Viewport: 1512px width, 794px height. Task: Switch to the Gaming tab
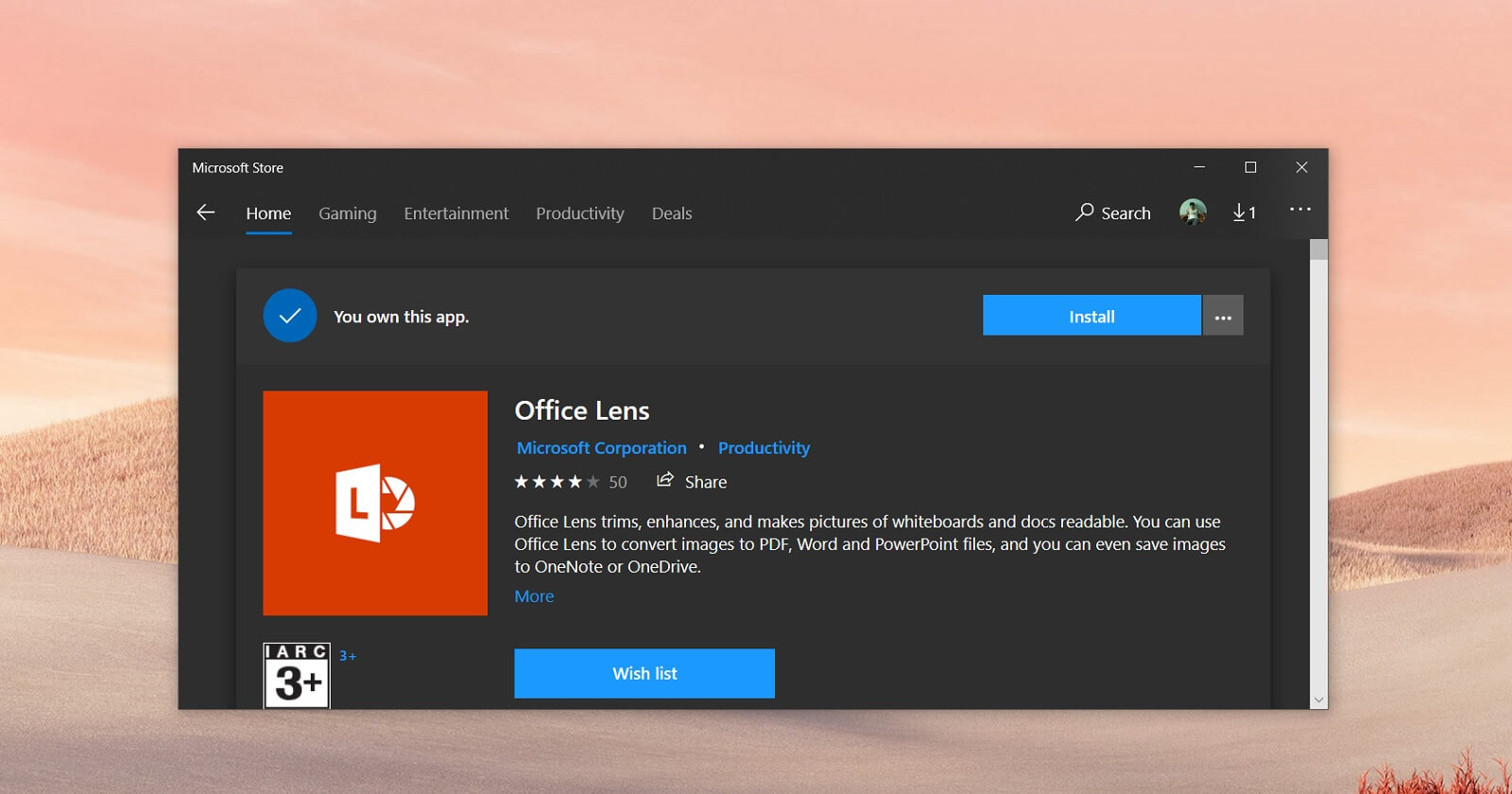(x=348, y=214)
